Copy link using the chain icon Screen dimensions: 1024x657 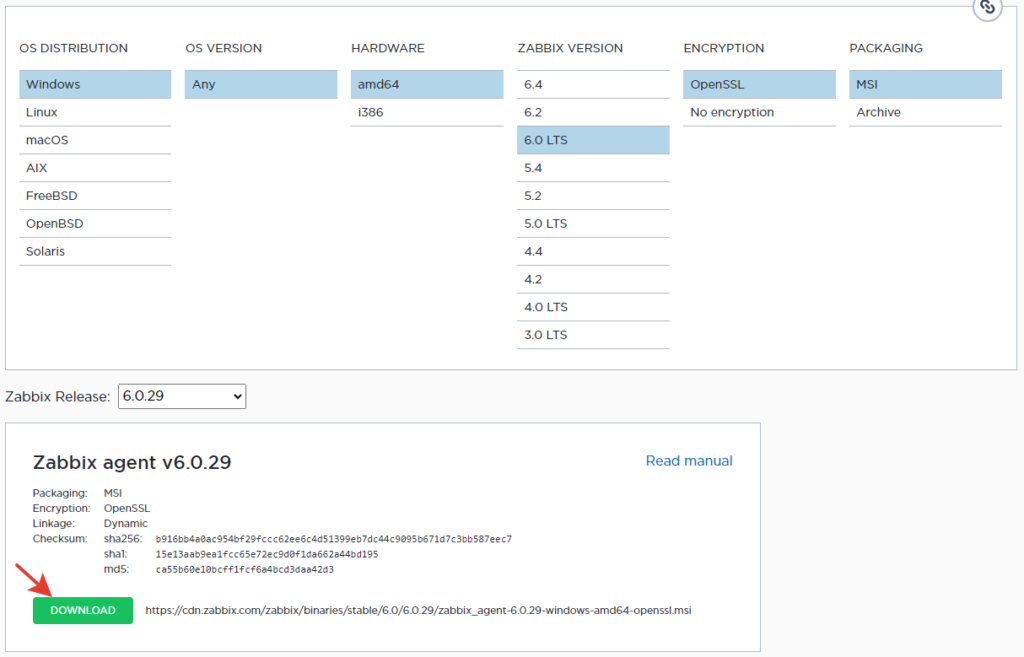pyautogui.click(x=987, y=8)
